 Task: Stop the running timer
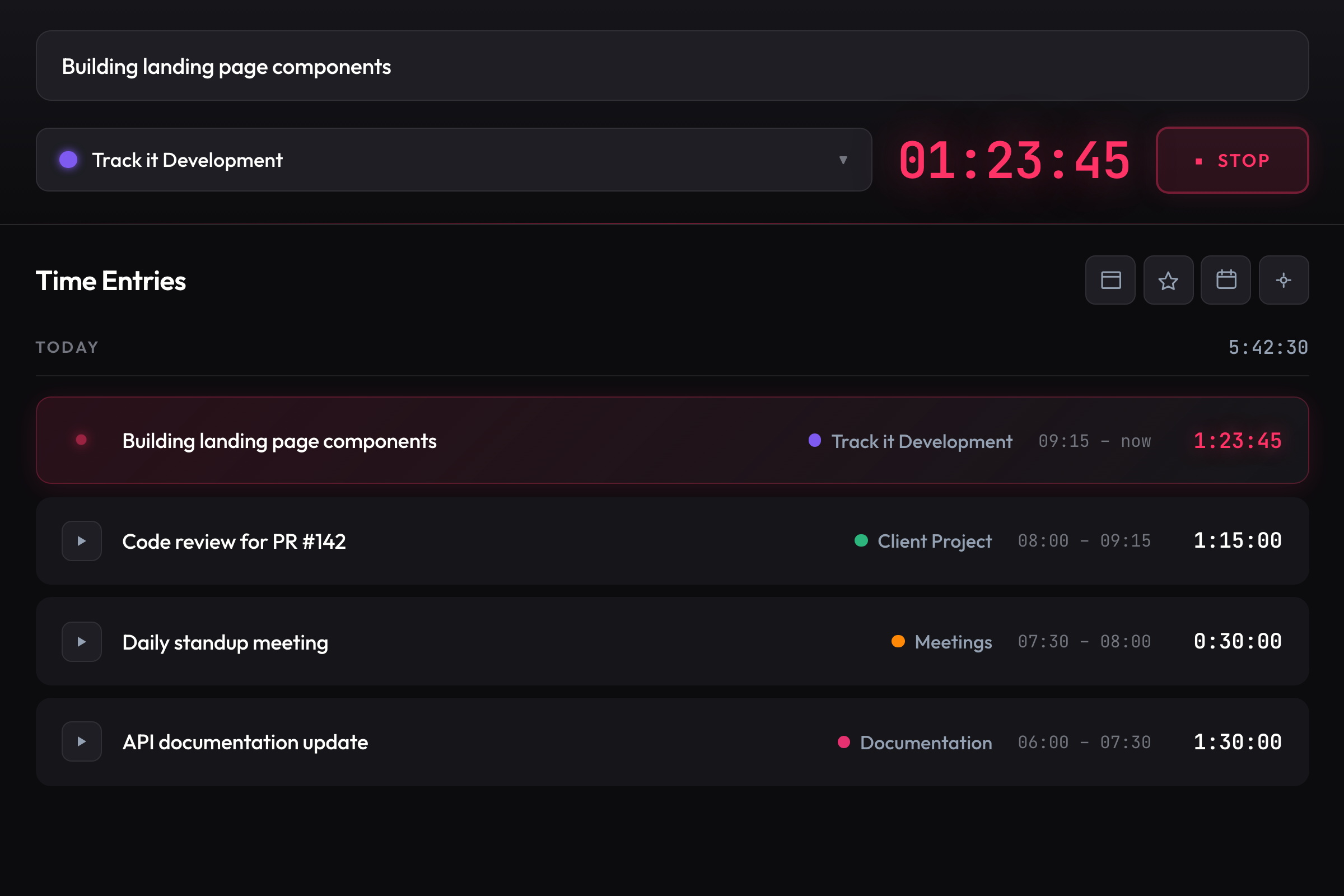(1232, 160)
